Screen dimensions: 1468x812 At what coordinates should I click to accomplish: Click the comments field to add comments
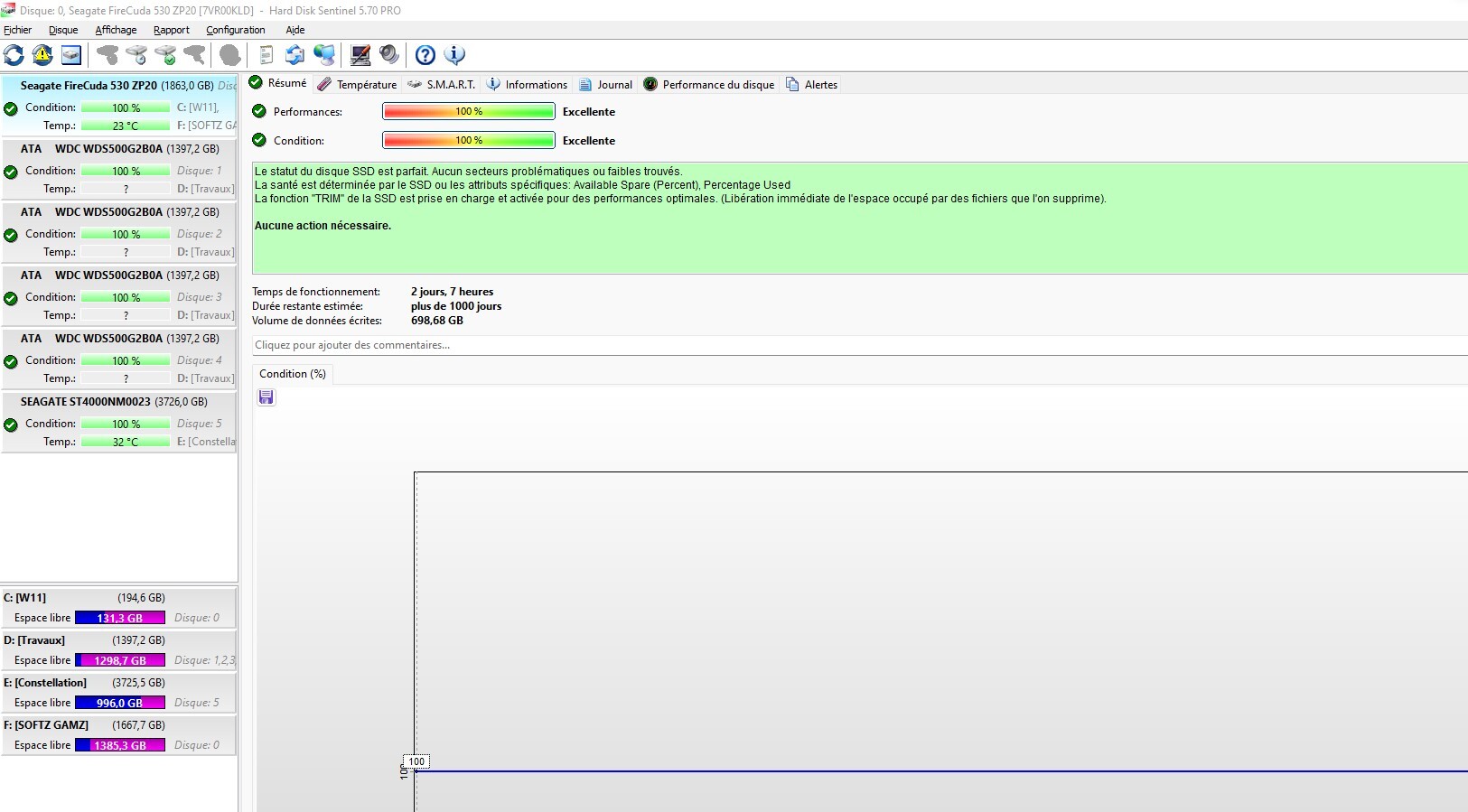coord(860,345)
